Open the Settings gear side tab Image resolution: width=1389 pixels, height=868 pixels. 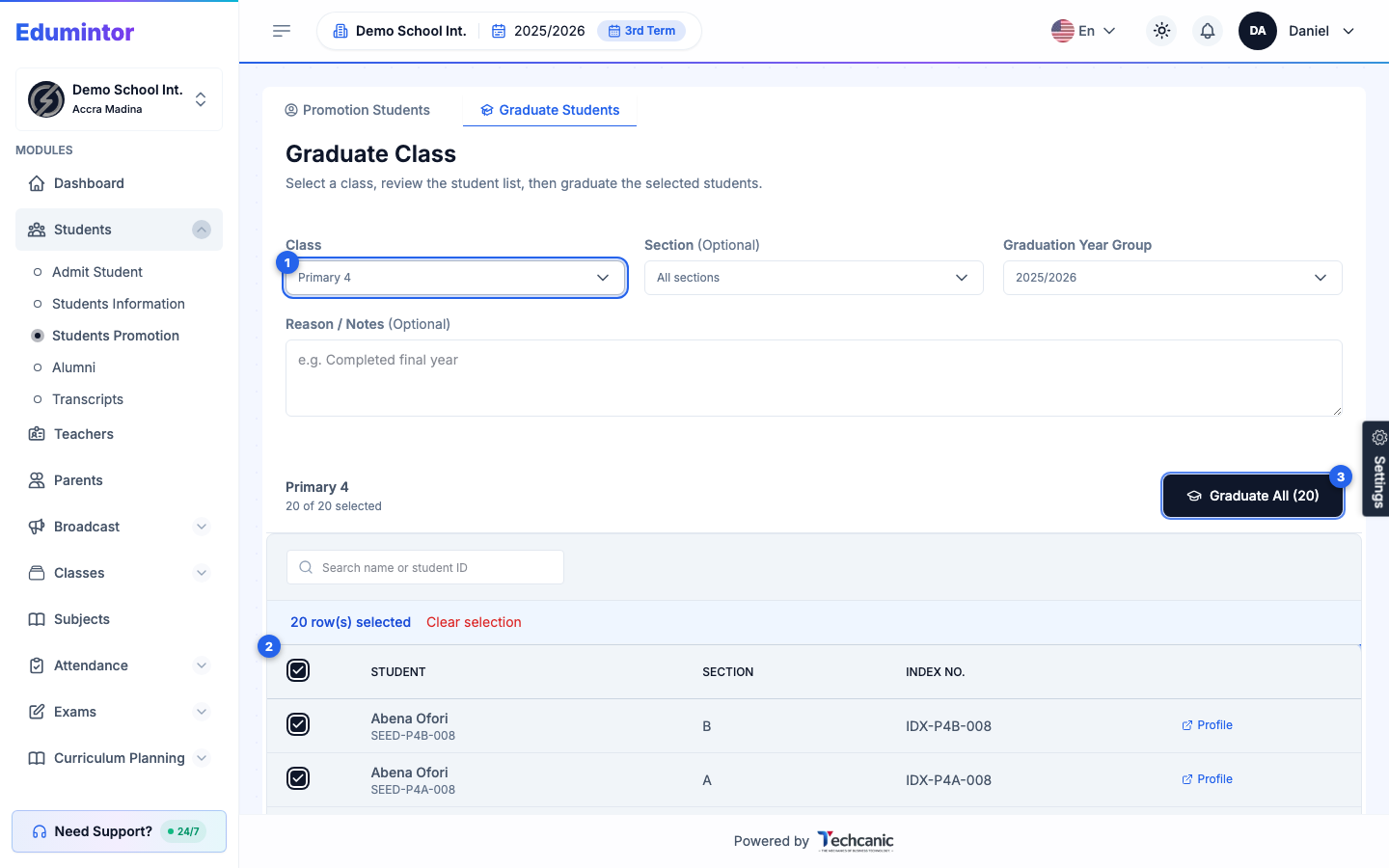coord(1376,469)
